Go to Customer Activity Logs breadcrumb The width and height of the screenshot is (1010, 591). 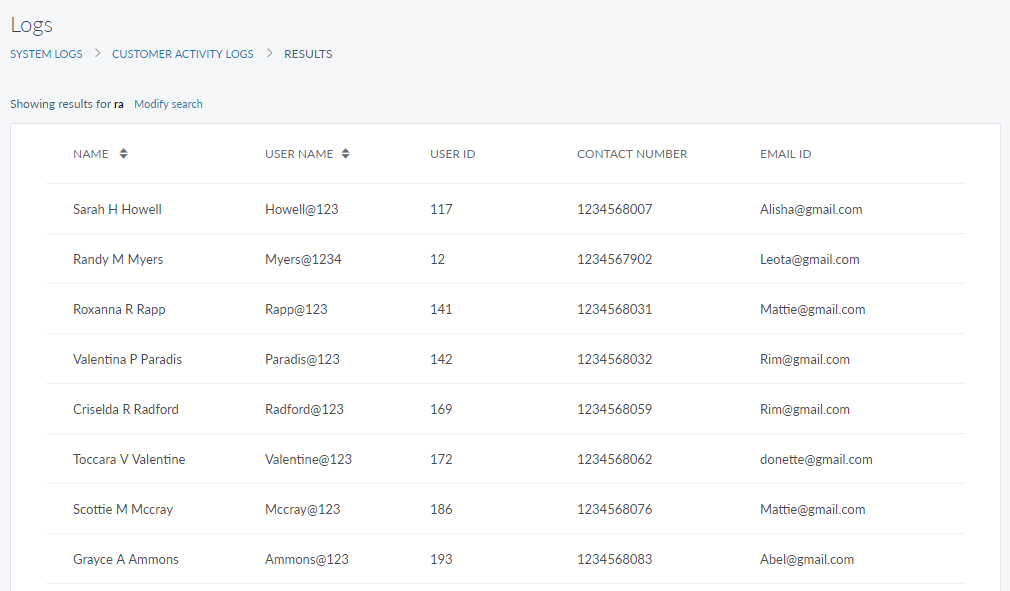click(x=183, y=54)
